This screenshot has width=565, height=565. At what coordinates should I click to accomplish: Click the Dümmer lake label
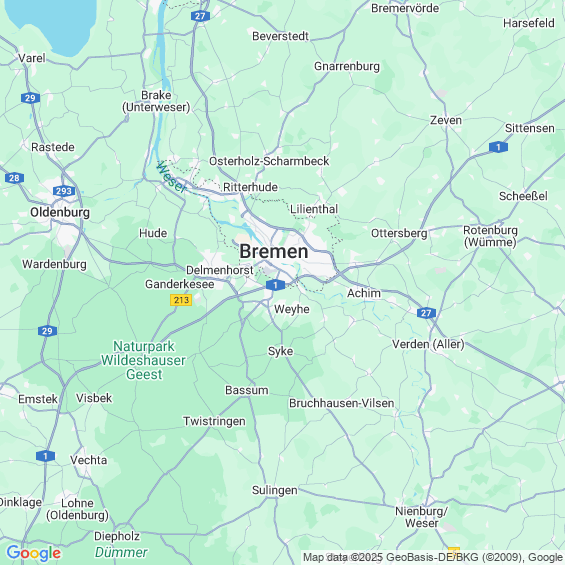pos(121,552)
